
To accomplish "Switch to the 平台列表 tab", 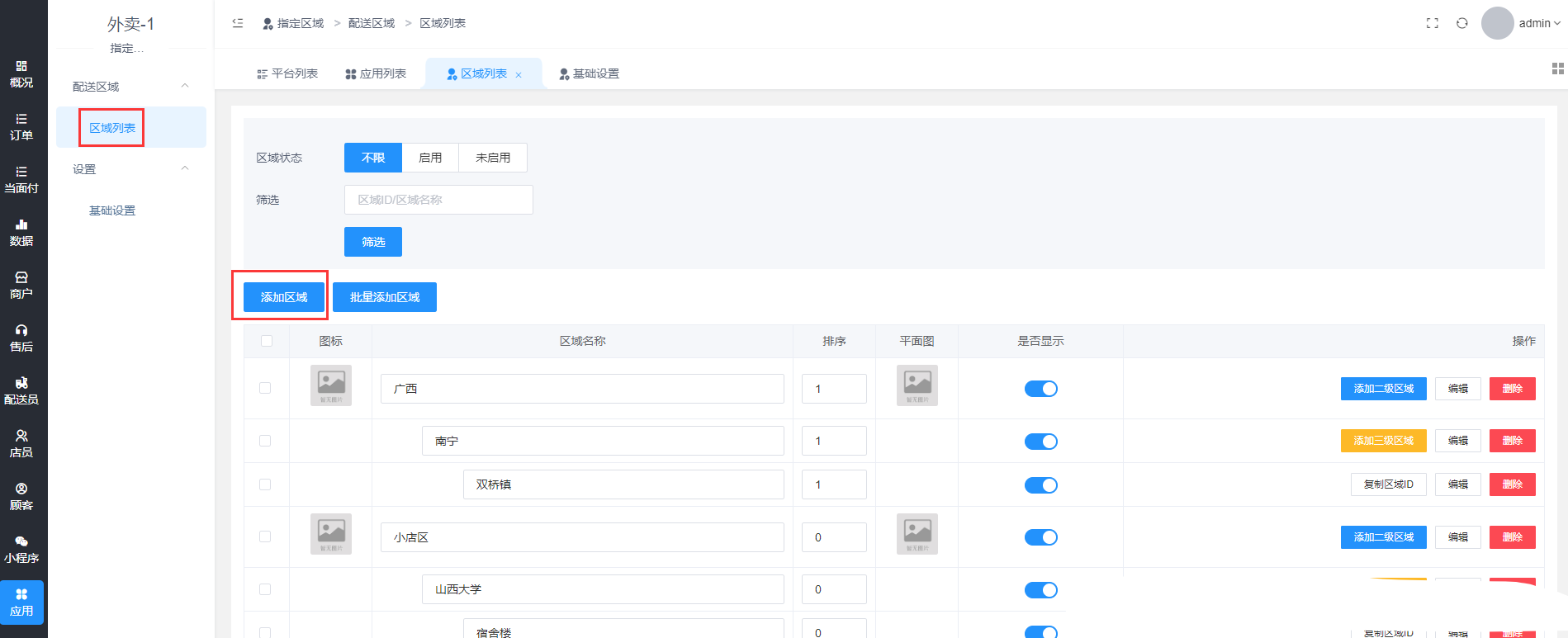I will [x=287, y=73].
